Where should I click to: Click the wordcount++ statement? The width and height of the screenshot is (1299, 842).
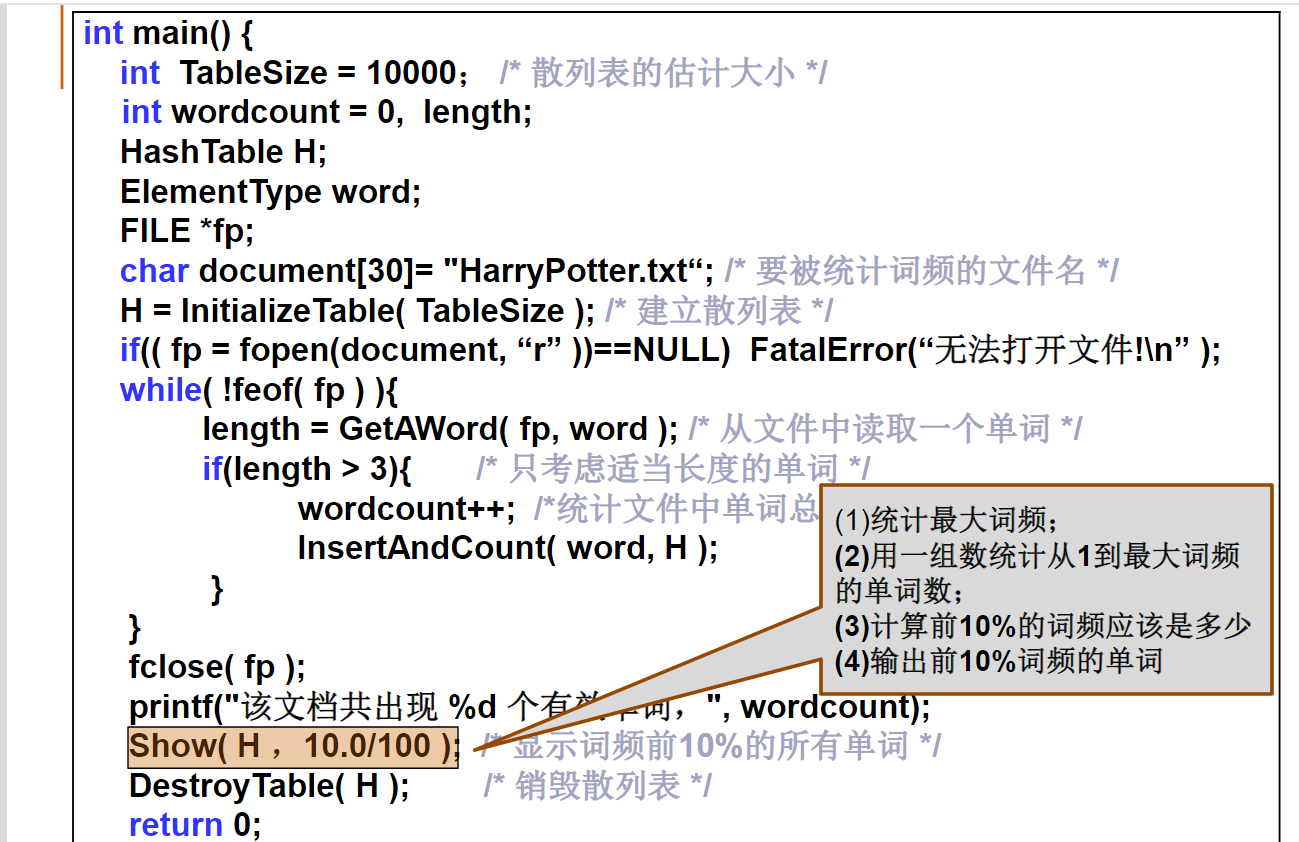[406, 509]
